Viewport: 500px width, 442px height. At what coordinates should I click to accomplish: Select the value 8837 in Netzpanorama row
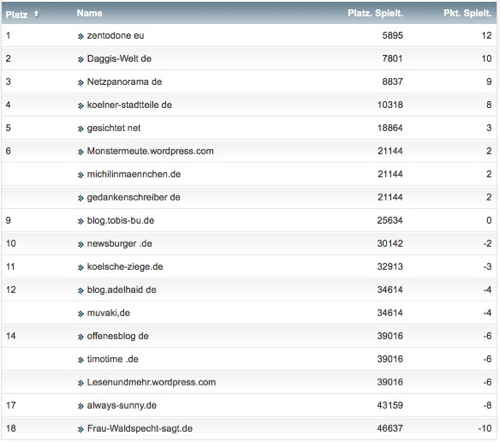tap(392, 82)
